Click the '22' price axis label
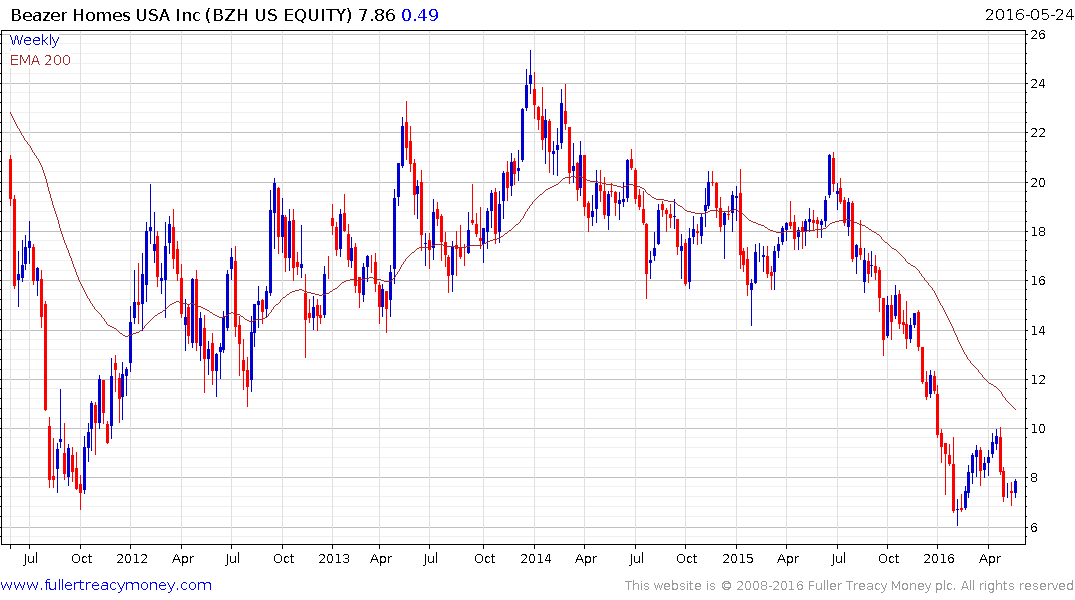Viewport: 1075px width, 600px height. pos(1038,133)
